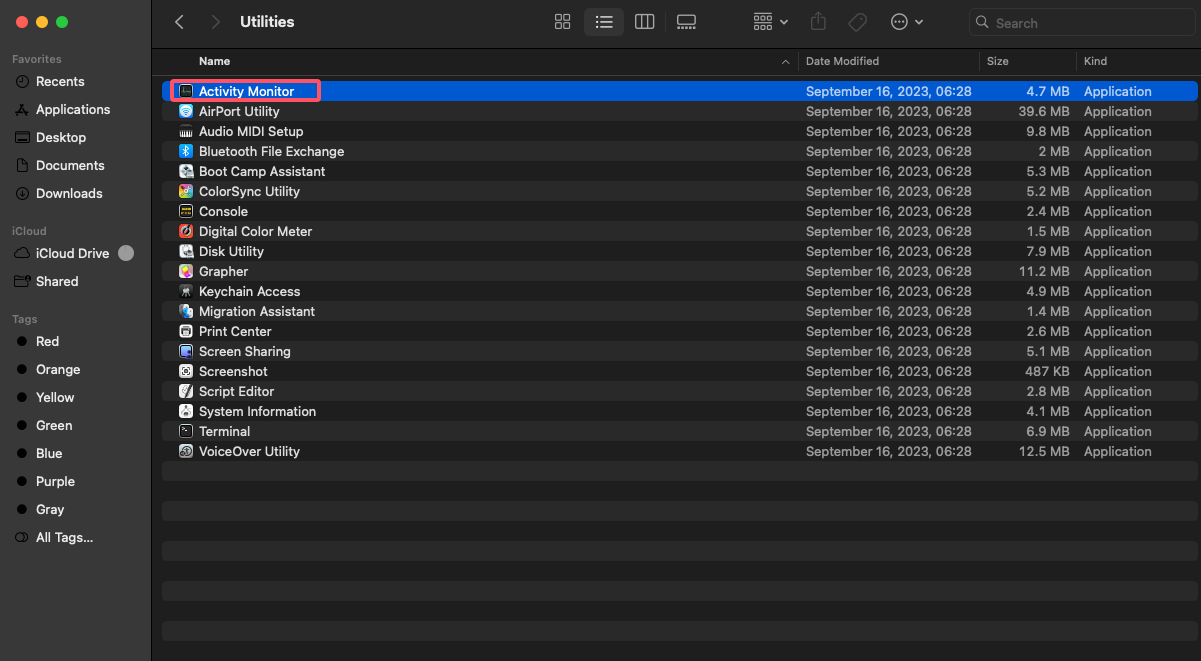Click the AirPort Utility app icon
The height and width of the screenshot is (661, 1201).
[186, 111]
